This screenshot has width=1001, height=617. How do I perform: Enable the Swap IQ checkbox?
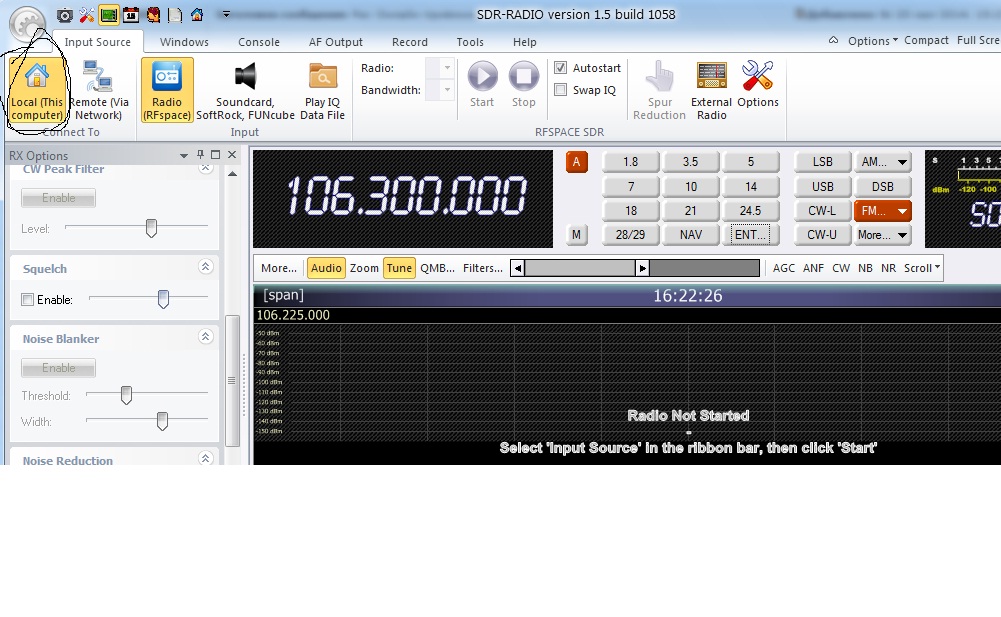tap(561, 90)
